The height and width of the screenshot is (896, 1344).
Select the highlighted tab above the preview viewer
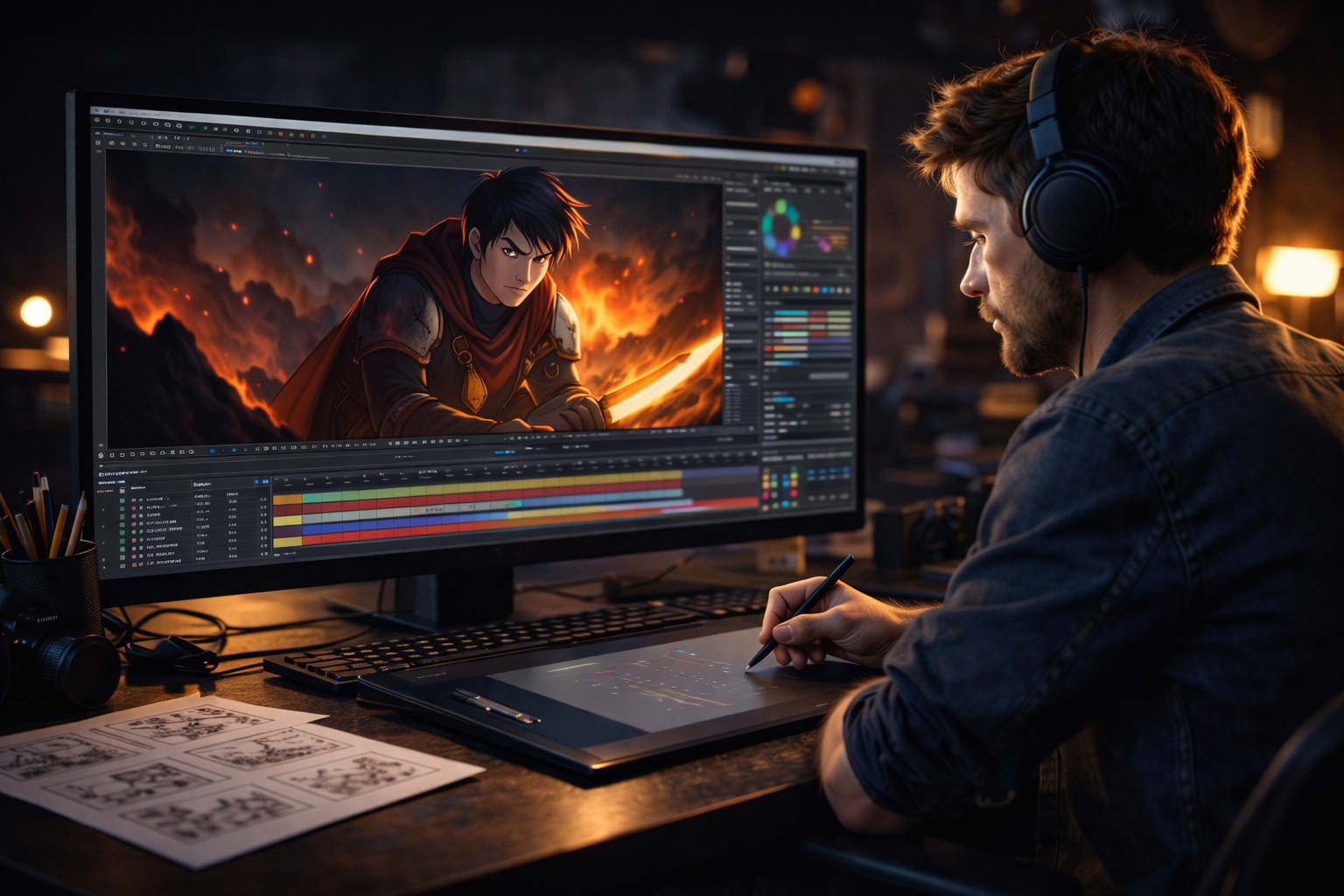[x=234, y=150]
